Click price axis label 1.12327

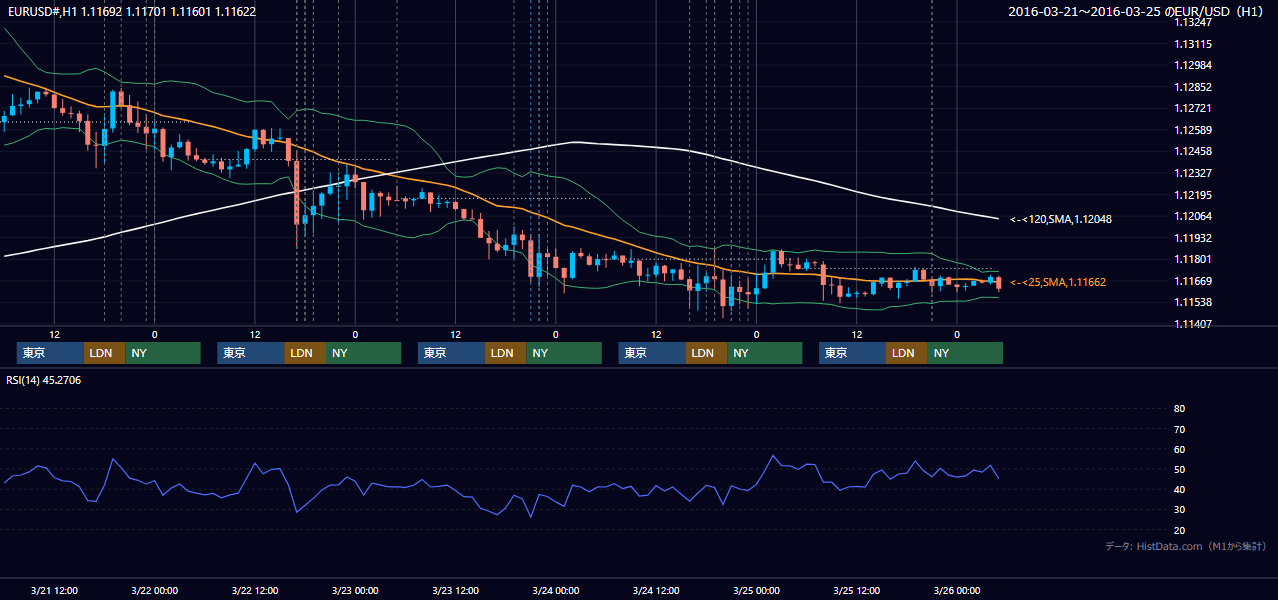(x=1193, y=173)
